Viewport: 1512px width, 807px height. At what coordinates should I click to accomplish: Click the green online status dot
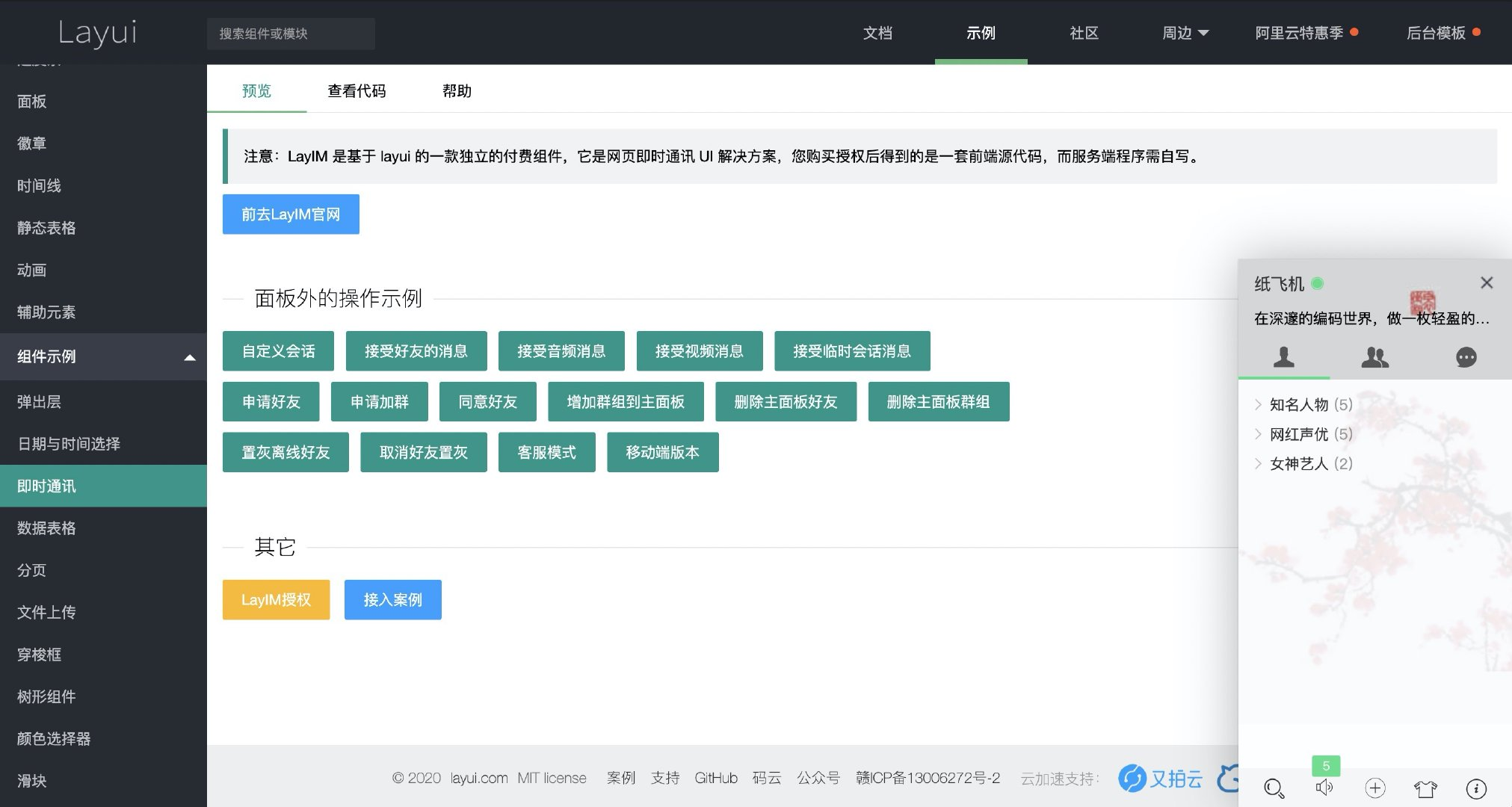[x=1318, y=283]
